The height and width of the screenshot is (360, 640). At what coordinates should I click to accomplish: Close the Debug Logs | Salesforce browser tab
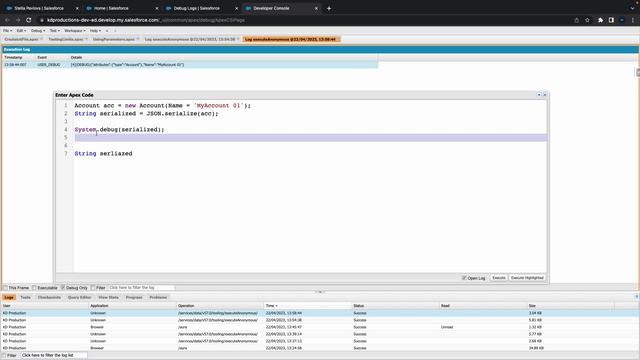(236, 8)
